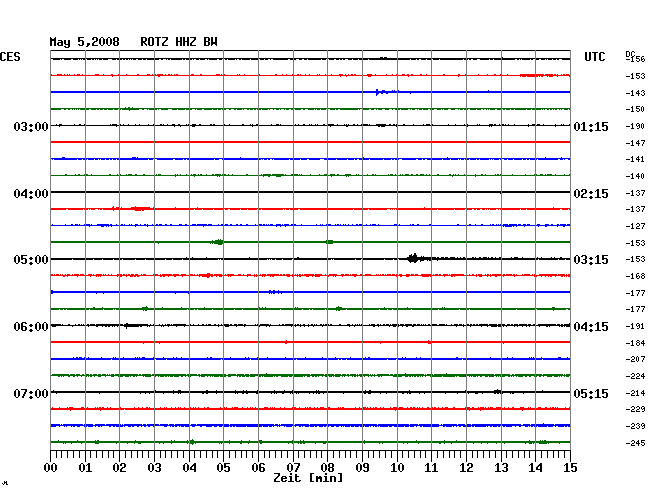Click the "05:15" UTC time label

[x=591, y=393]
